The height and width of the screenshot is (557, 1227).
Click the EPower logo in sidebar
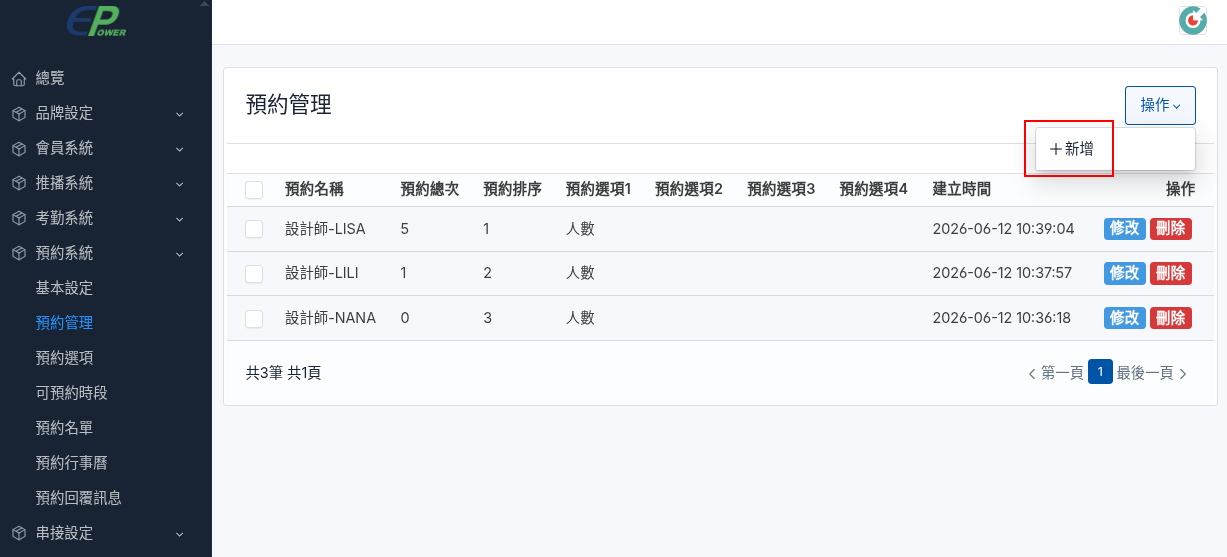tap(97, 21)
